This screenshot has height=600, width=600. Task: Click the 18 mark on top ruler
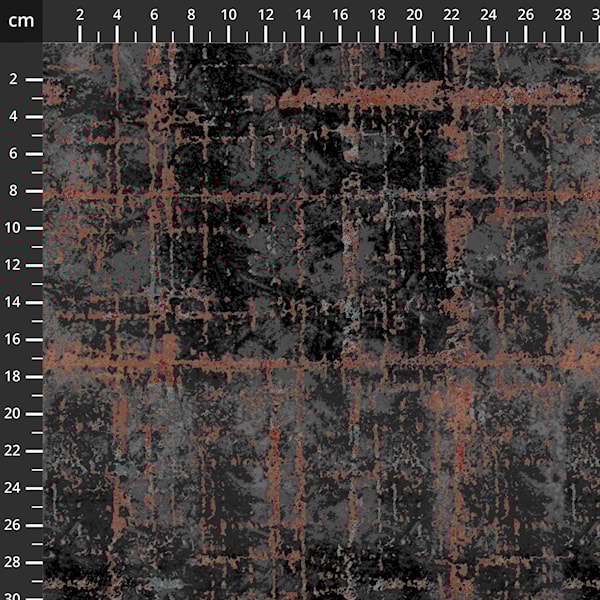[x=377, y=15]
